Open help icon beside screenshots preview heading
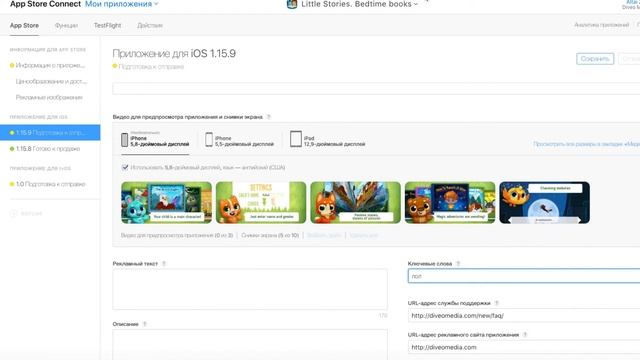Viewport: 640px width, 360px height. (269, 117)
